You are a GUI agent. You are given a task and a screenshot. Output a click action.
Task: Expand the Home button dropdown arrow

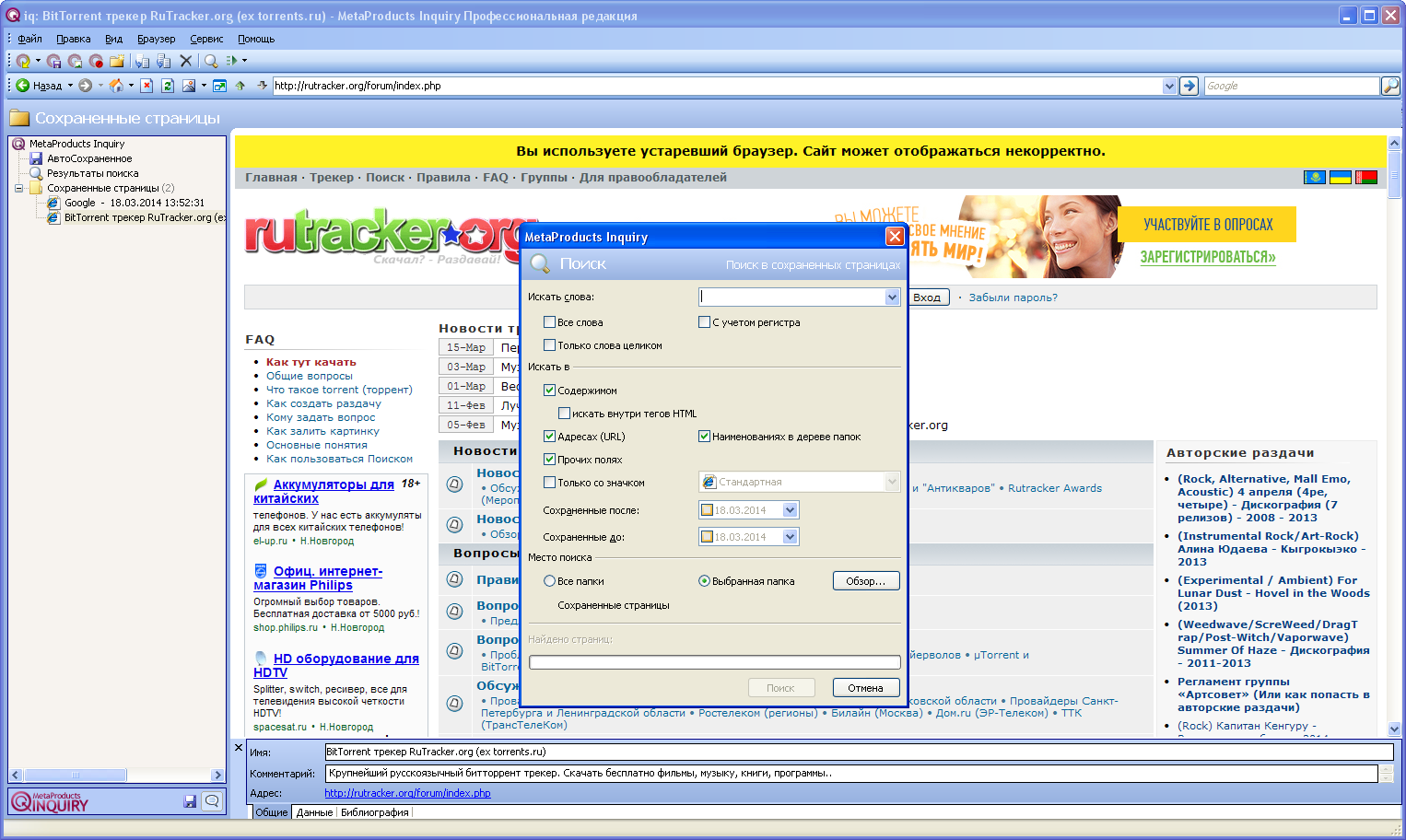click(131, 86)
